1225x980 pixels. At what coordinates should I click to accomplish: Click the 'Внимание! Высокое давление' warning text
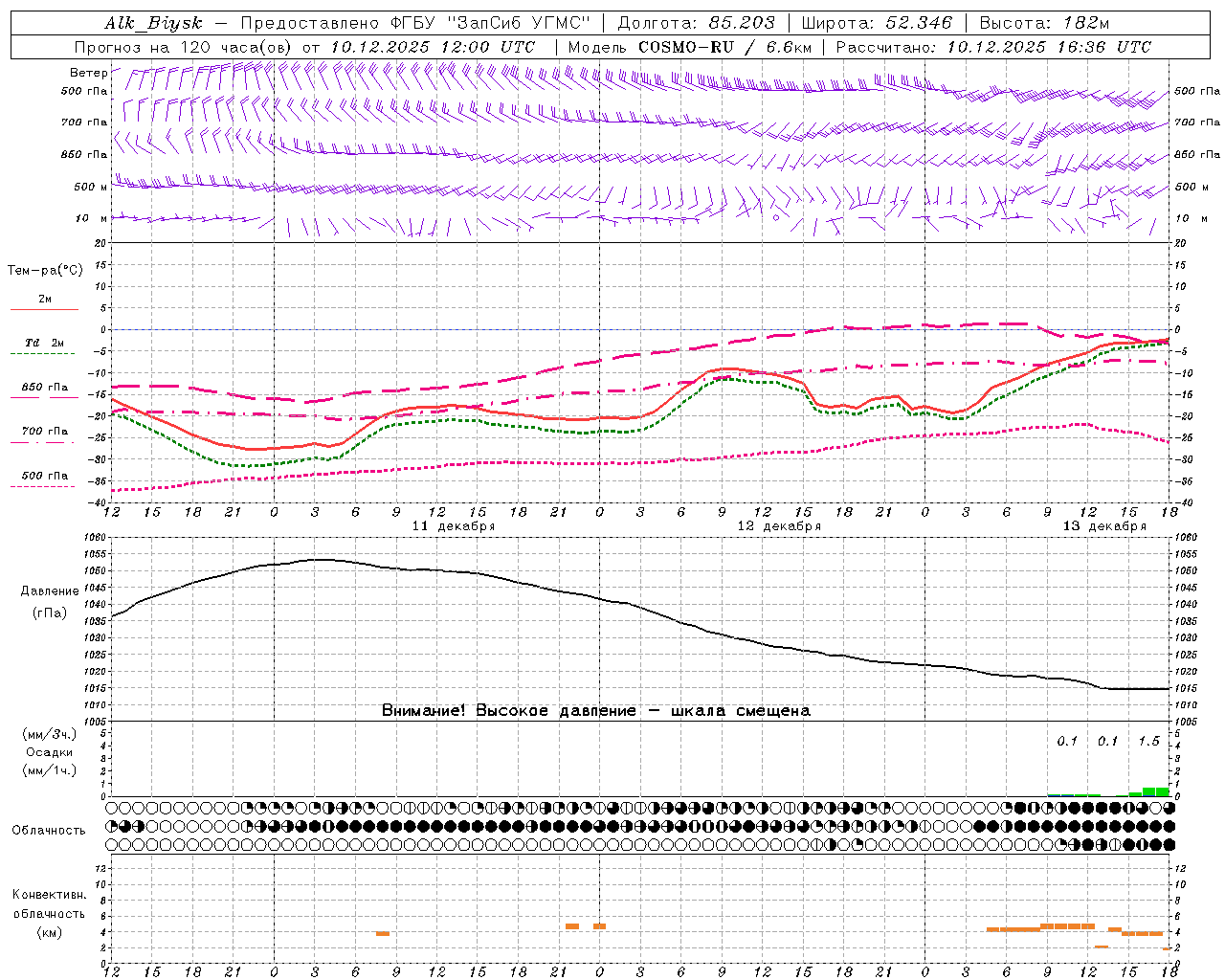tap(509, 711)
